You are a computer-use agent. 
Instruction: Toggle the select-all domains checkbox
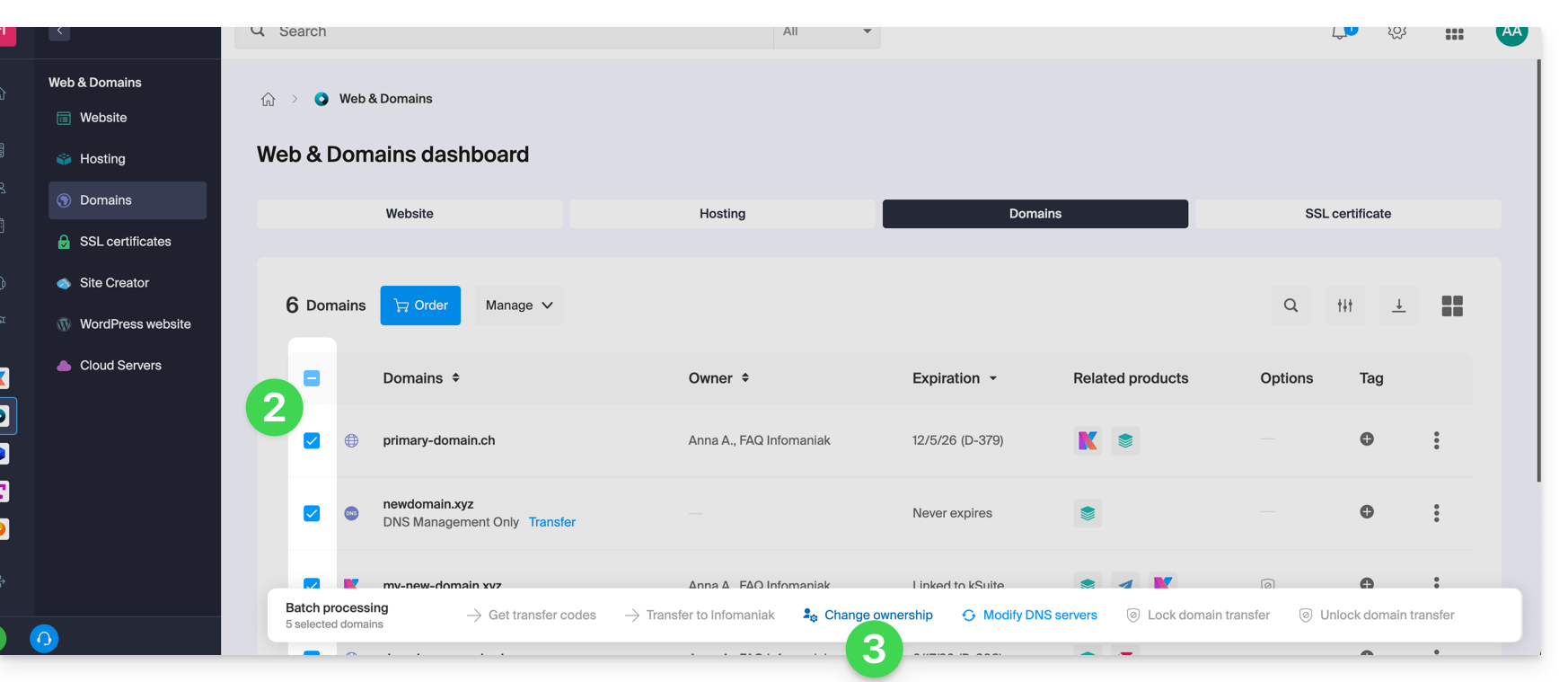(x=312, y=378)
